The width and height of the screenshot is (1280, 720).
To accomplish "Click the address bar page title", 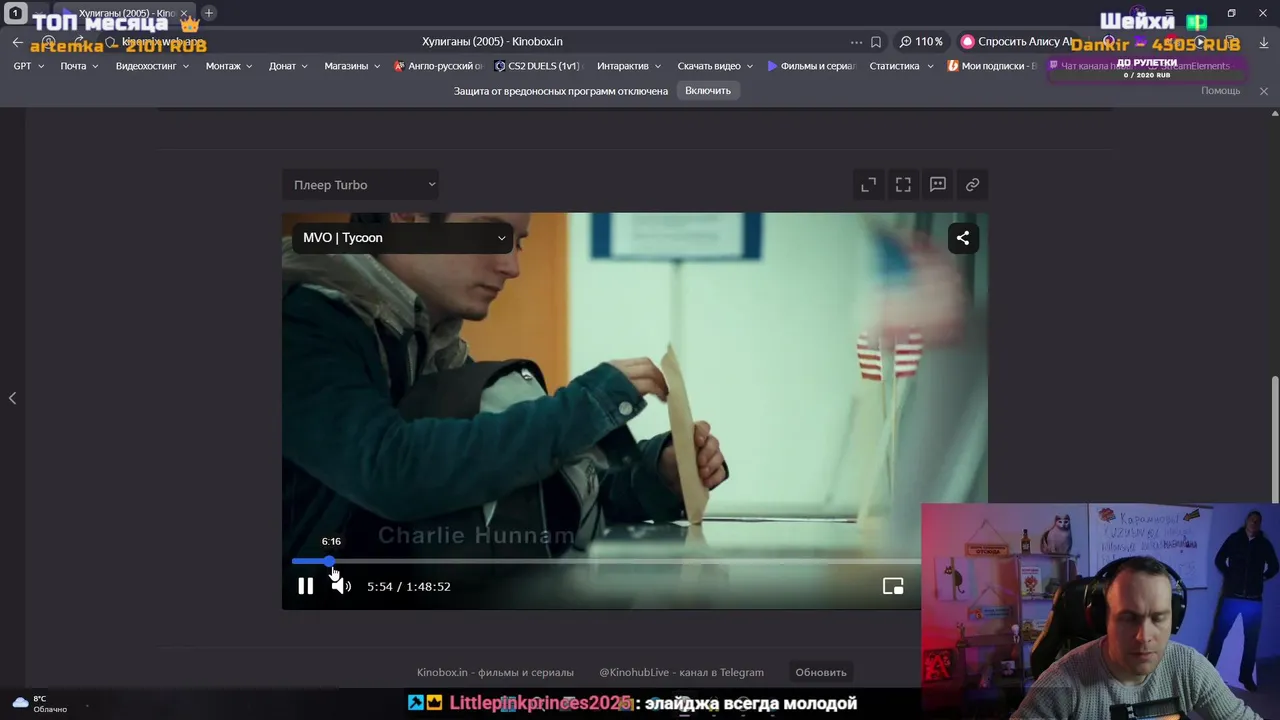I will (492, 42).
